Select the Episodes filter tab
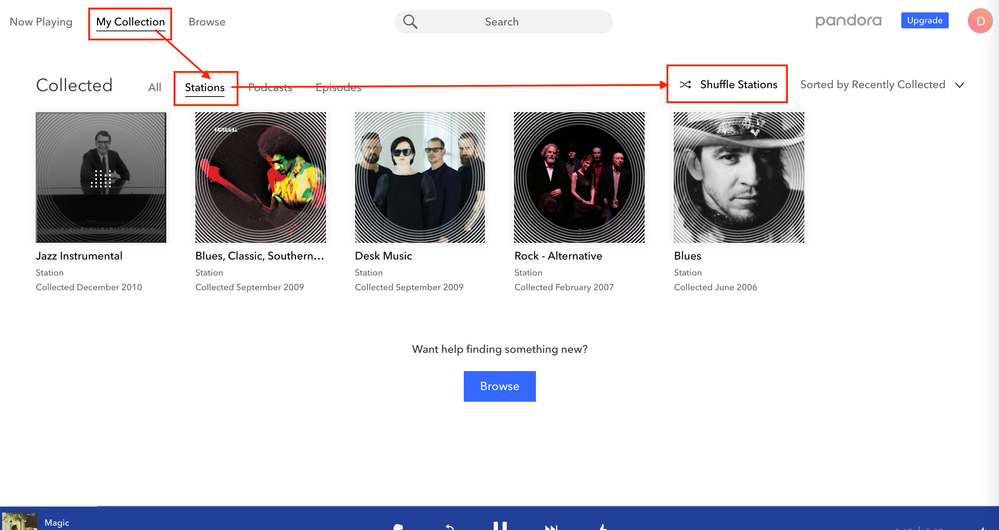This screenshot has height=530, width=999. click(x=338, y=88)
